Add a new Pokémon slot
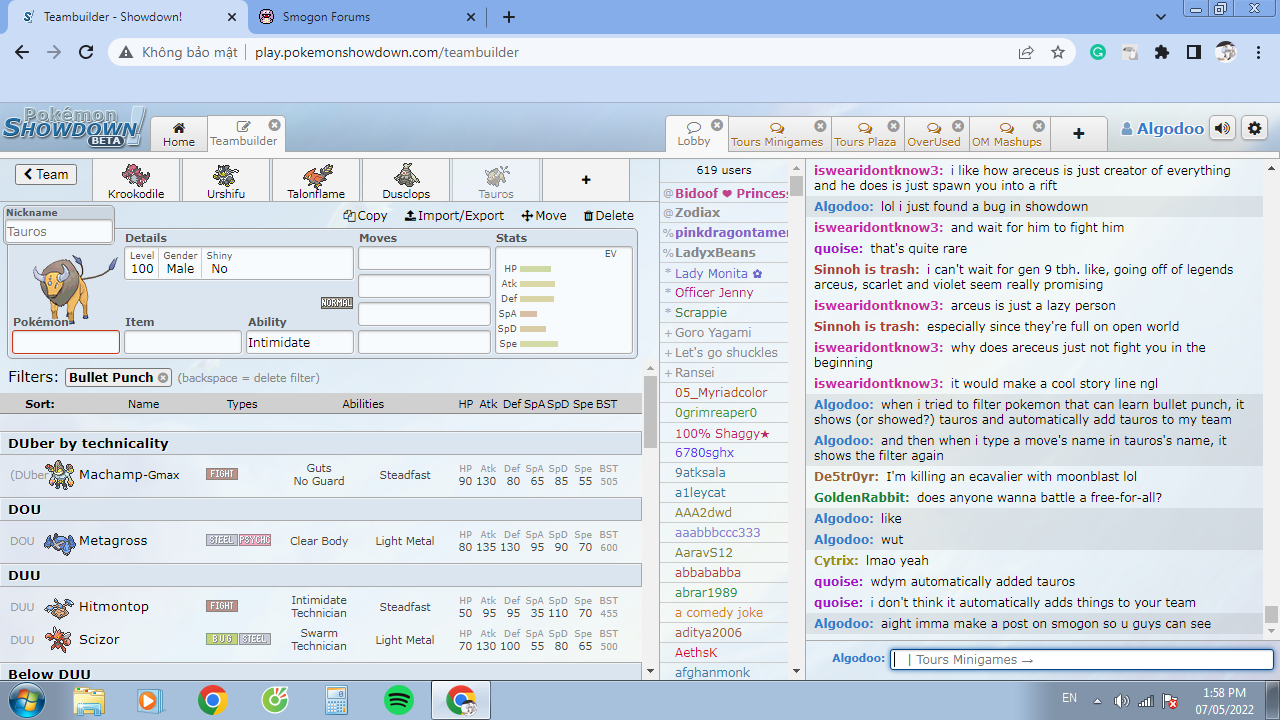The image size is (1280, 720). click(x=586, y=181)
